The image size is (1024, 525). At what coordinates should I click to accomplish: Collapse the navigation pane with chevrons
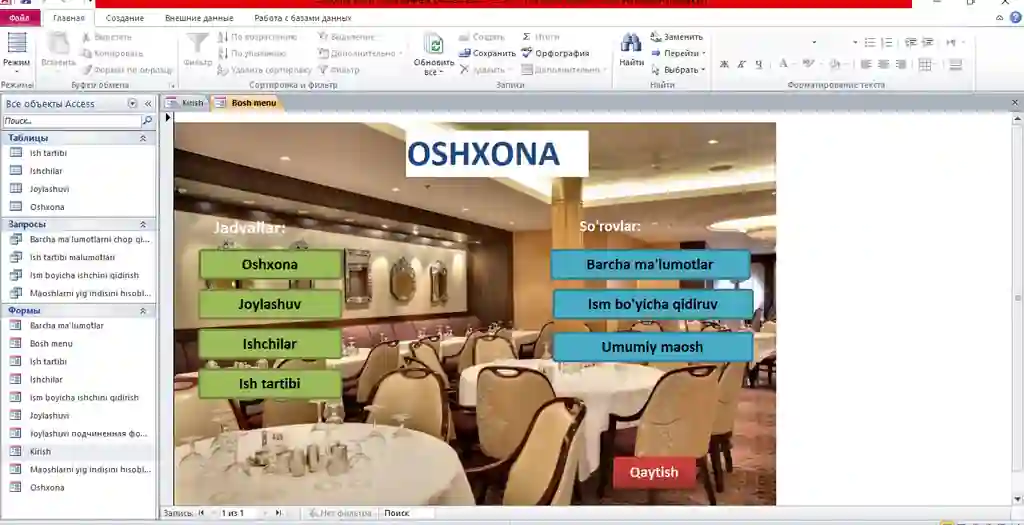tap(148, 104)
